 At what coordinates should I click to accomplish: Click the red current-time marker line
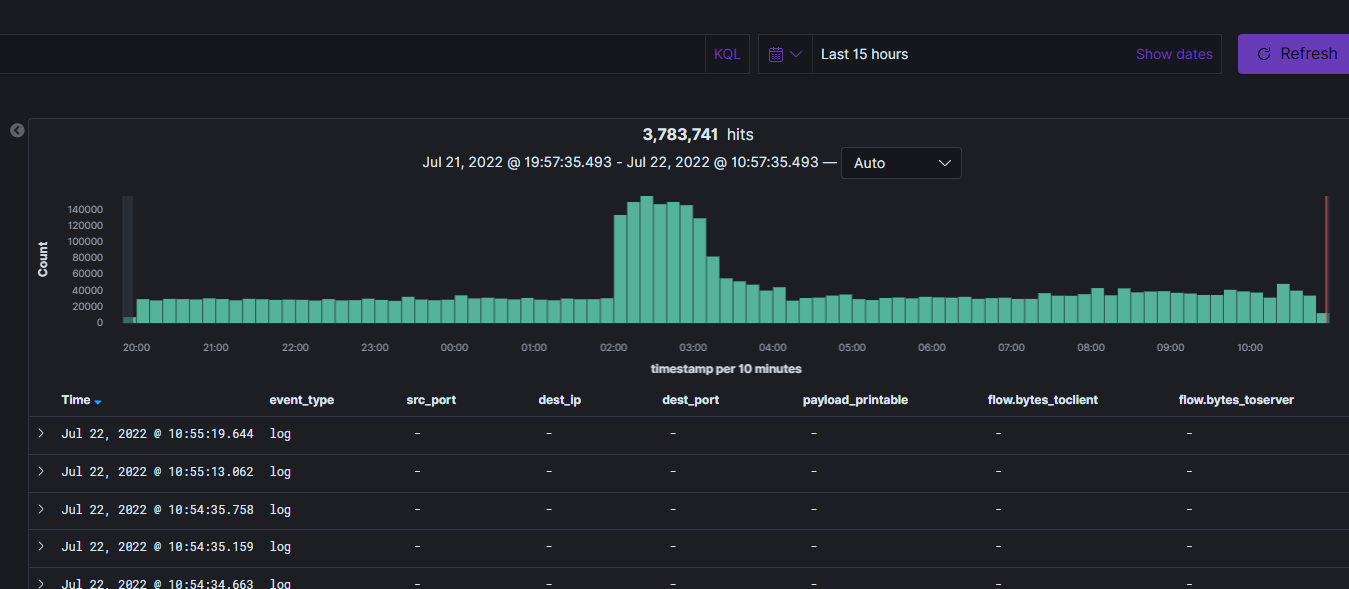pyautogui.click(x=1326, y=260)
